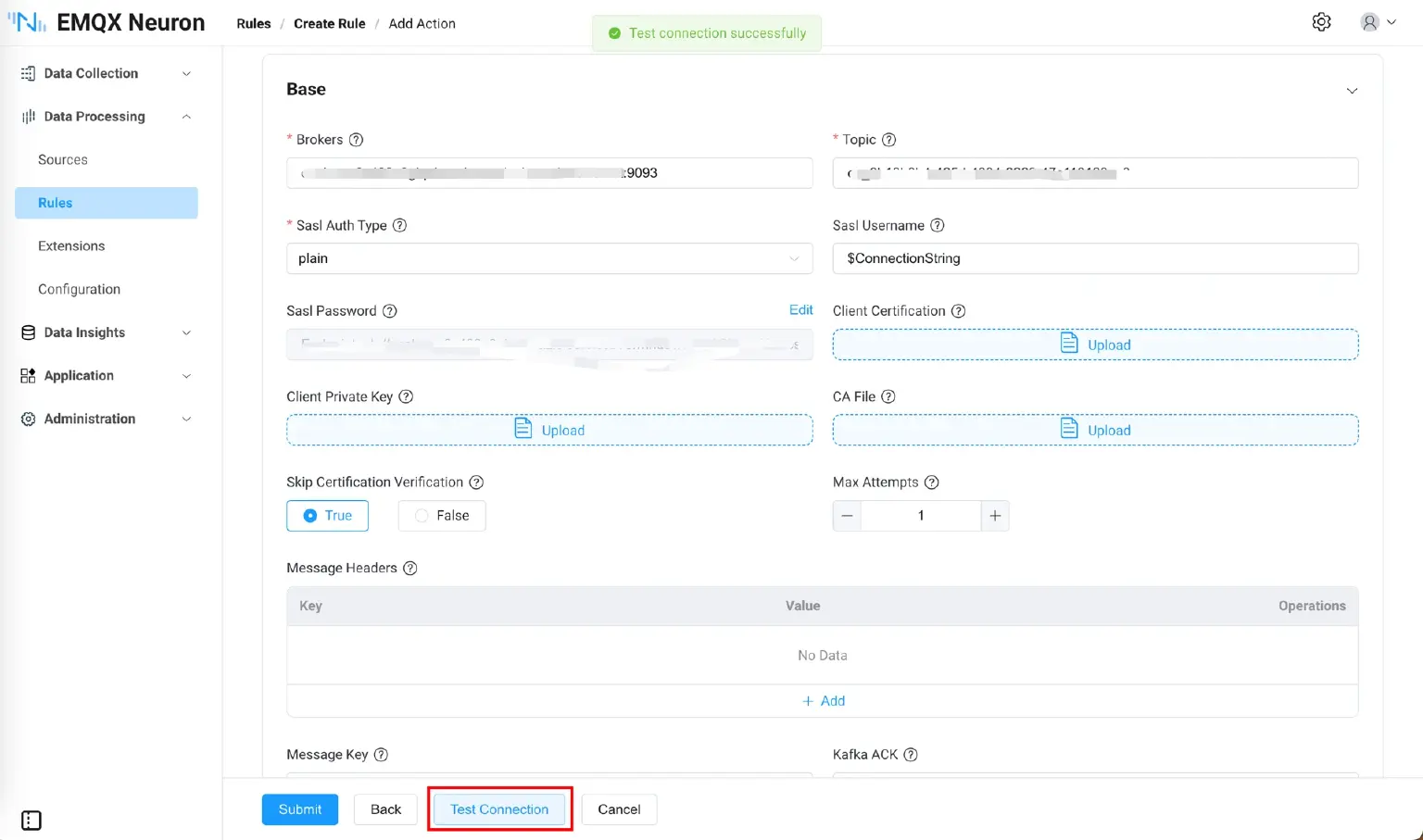Click the Brokers help question icon
Image resolution: width=1423 pixels, height=840 pixels.
[356, 140]
